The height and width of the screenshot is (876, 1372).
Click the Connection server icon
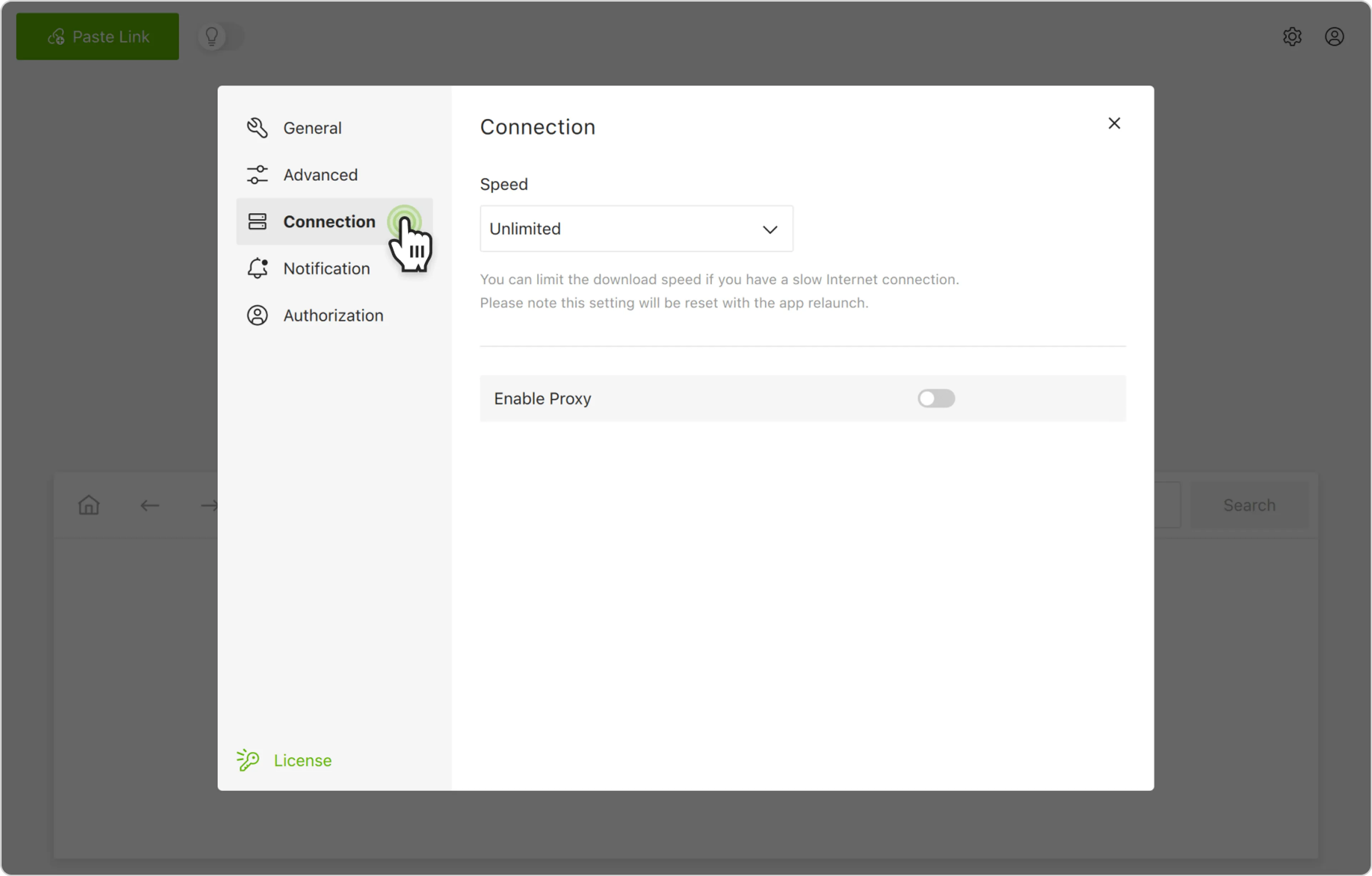(x=257, y=222)
